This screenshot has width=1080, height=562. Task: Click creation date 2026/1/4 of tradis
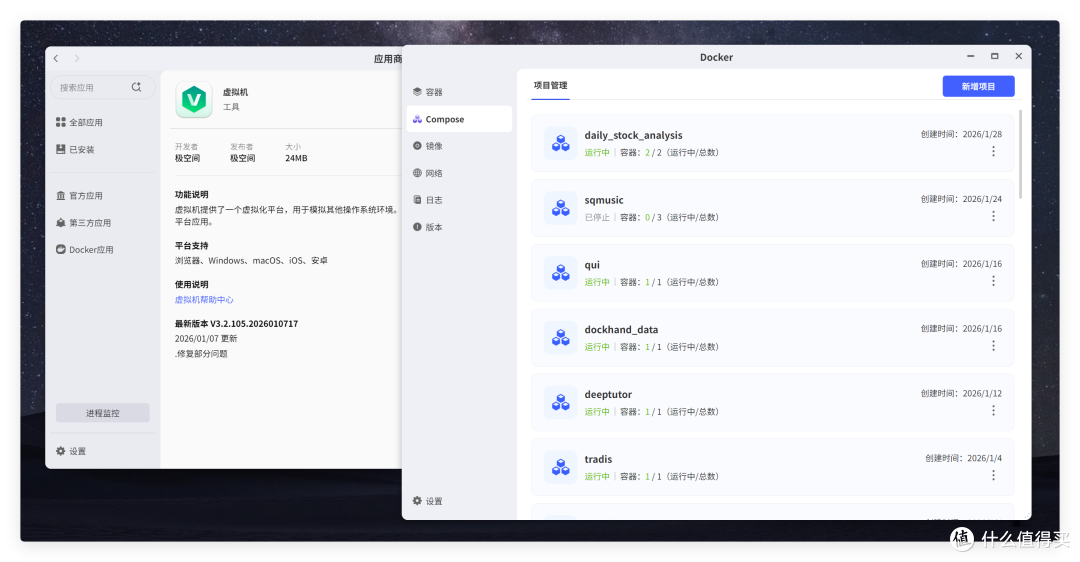pos(984,458)
